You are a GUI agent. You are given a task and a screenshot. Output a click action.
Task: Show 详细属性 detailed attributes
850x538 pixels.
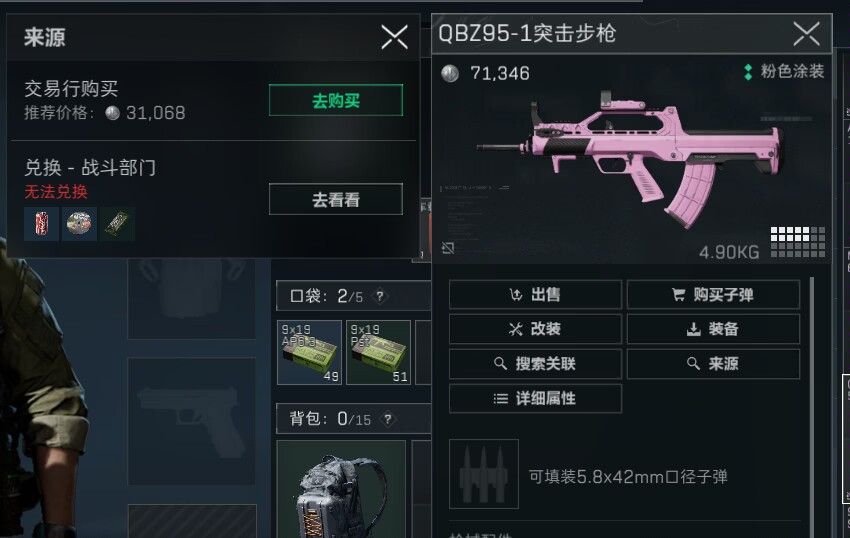tap(535, 399)
